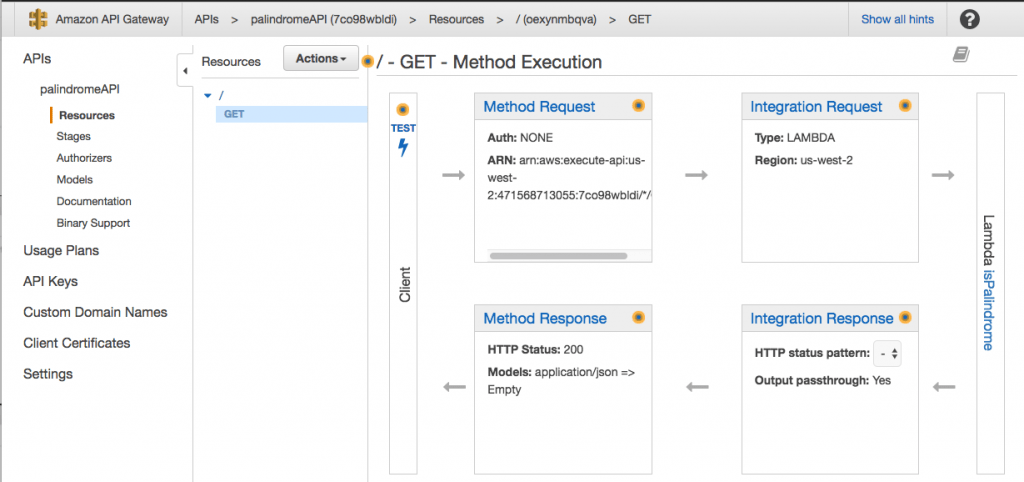This screenshot has height=482, width=1024.
Task: Click the hint dot beside Method Response
Action: click(x=637, y=318)
